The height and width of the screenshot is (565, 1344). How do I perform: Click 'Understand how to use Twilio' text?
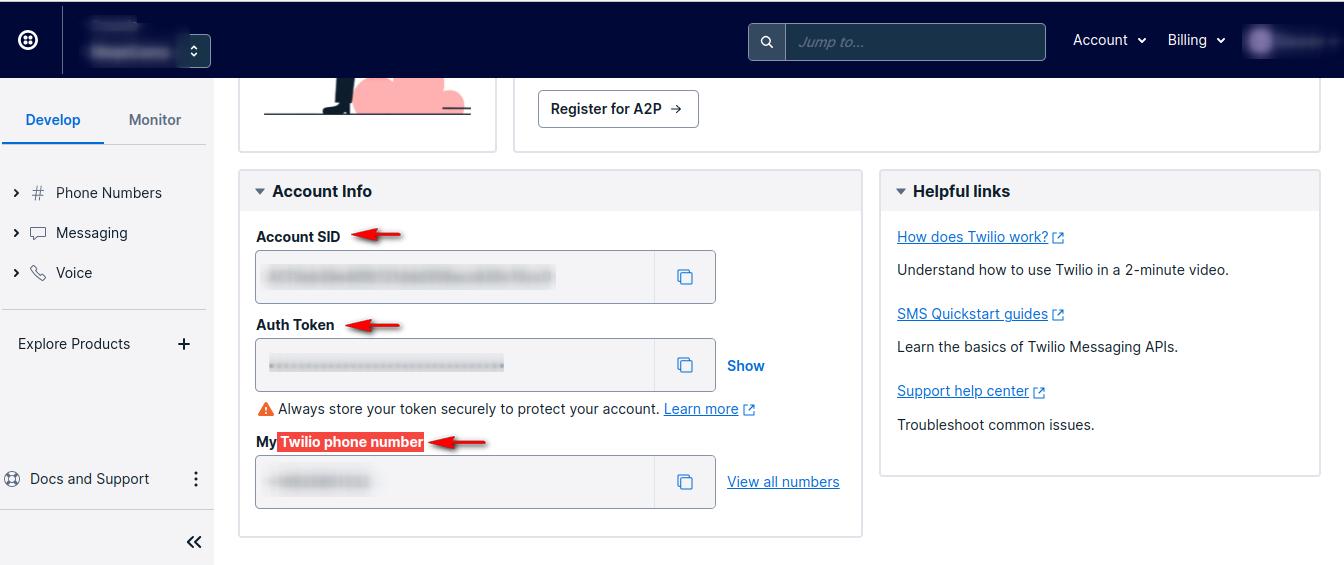coord(1062,270)
